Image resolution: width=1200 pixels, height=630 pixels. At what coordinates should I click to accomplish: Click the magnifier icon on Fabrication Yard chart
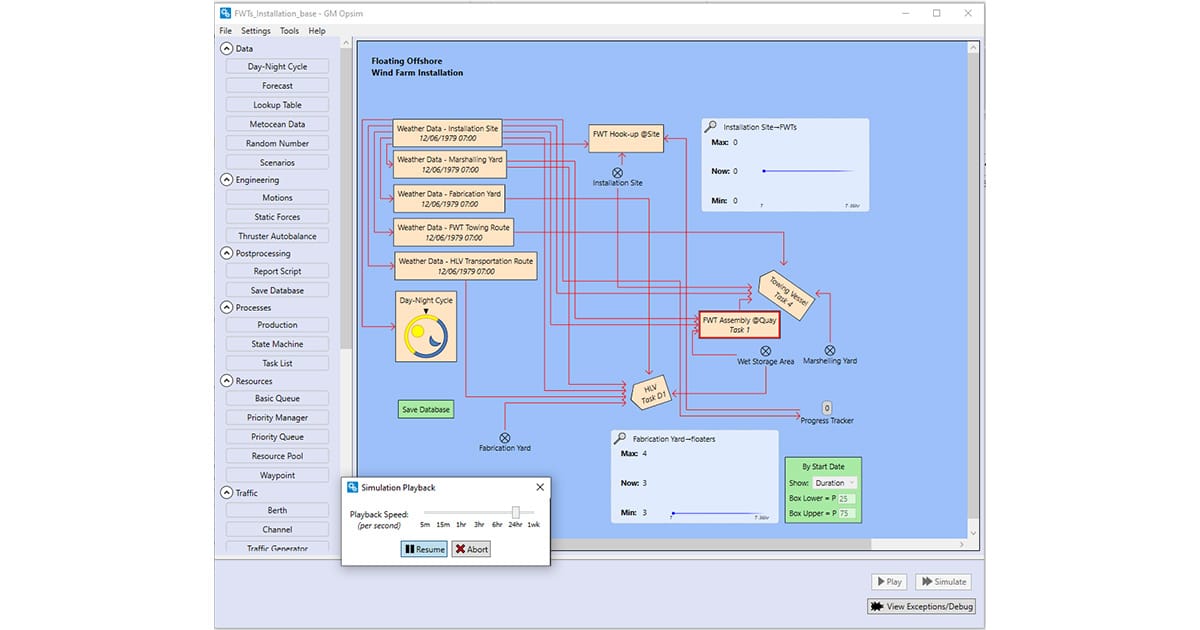[x=620, y=438]
